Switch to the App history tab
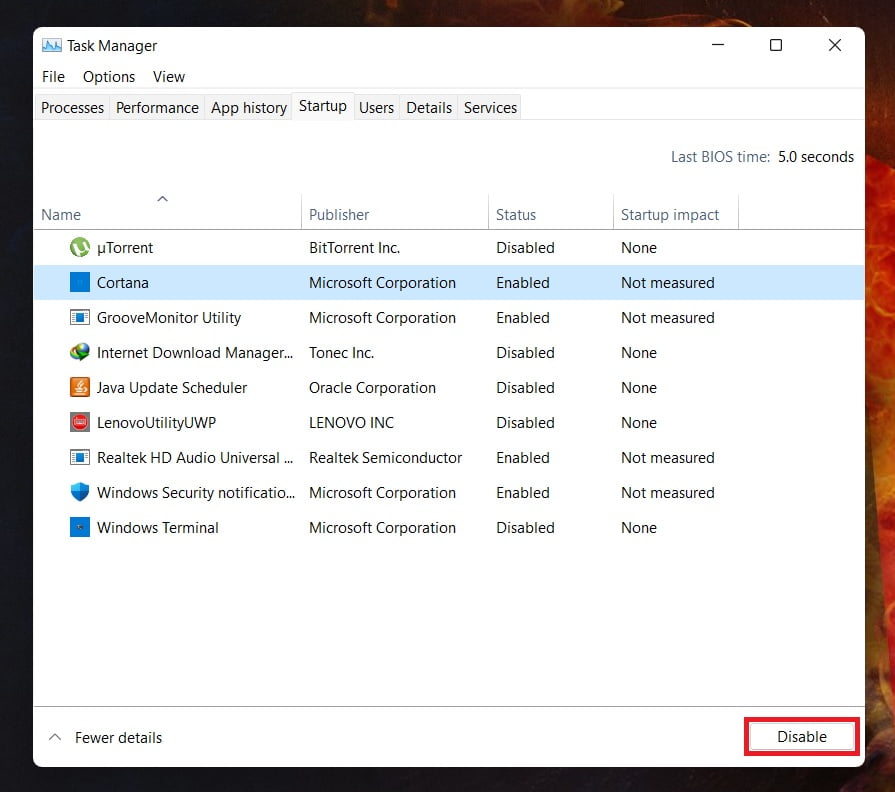This screenshot has height=792, width=895. click(249, 108)
